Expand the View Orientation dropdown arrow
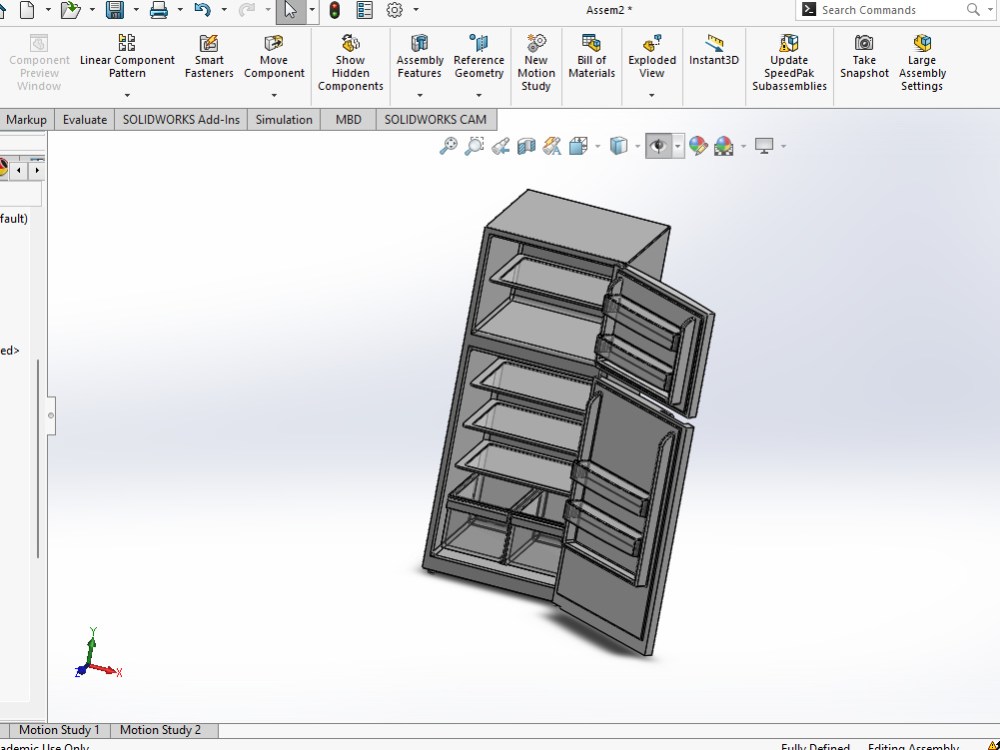 click(597, 146)
